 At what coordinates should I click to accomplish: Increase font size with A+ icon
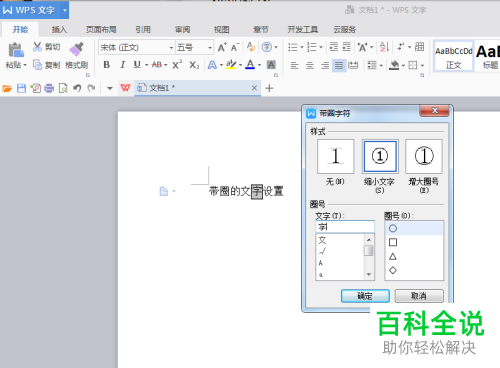[222, 47]
